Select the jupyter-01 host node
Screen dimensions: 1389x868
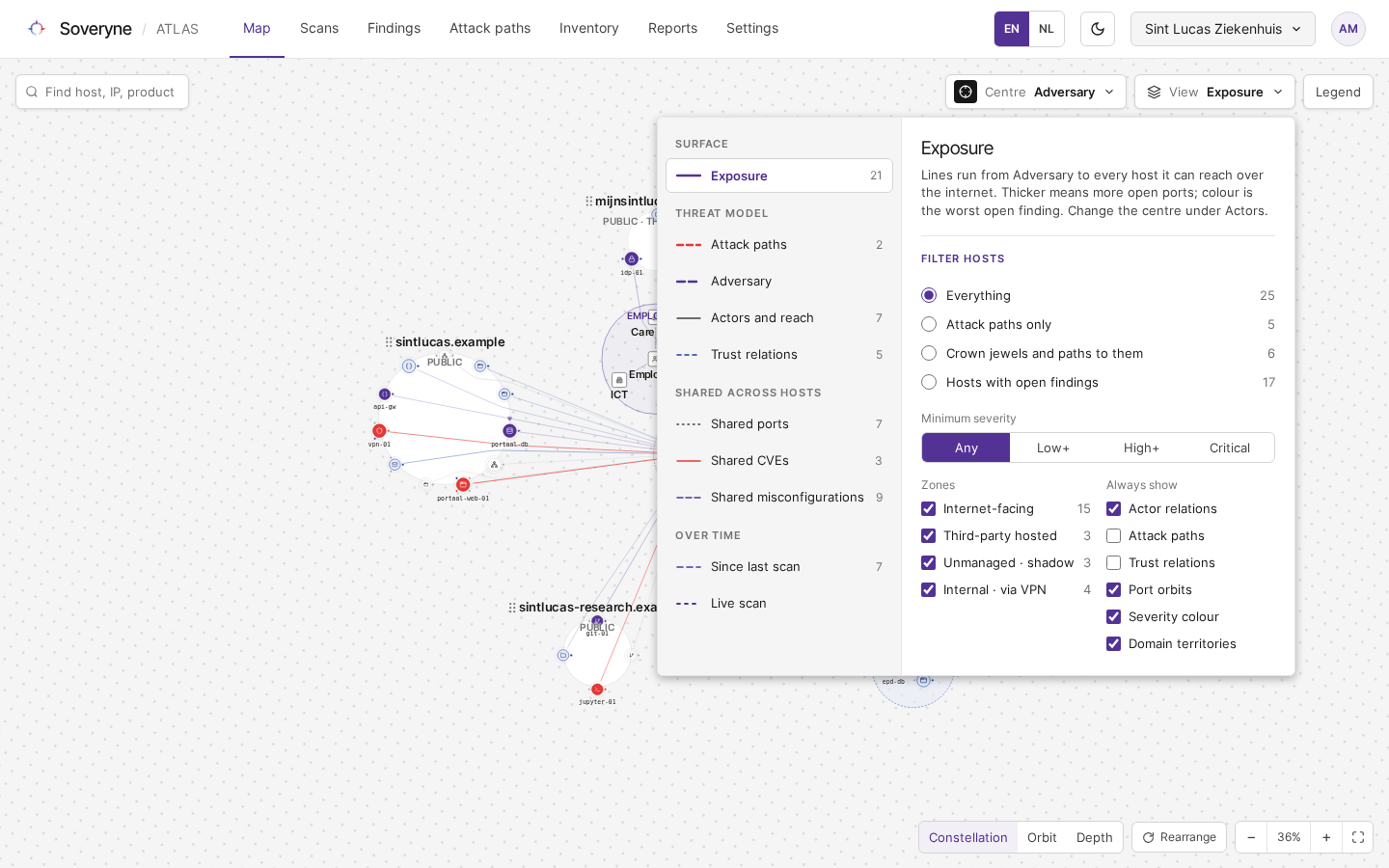[x=597, y=690]
